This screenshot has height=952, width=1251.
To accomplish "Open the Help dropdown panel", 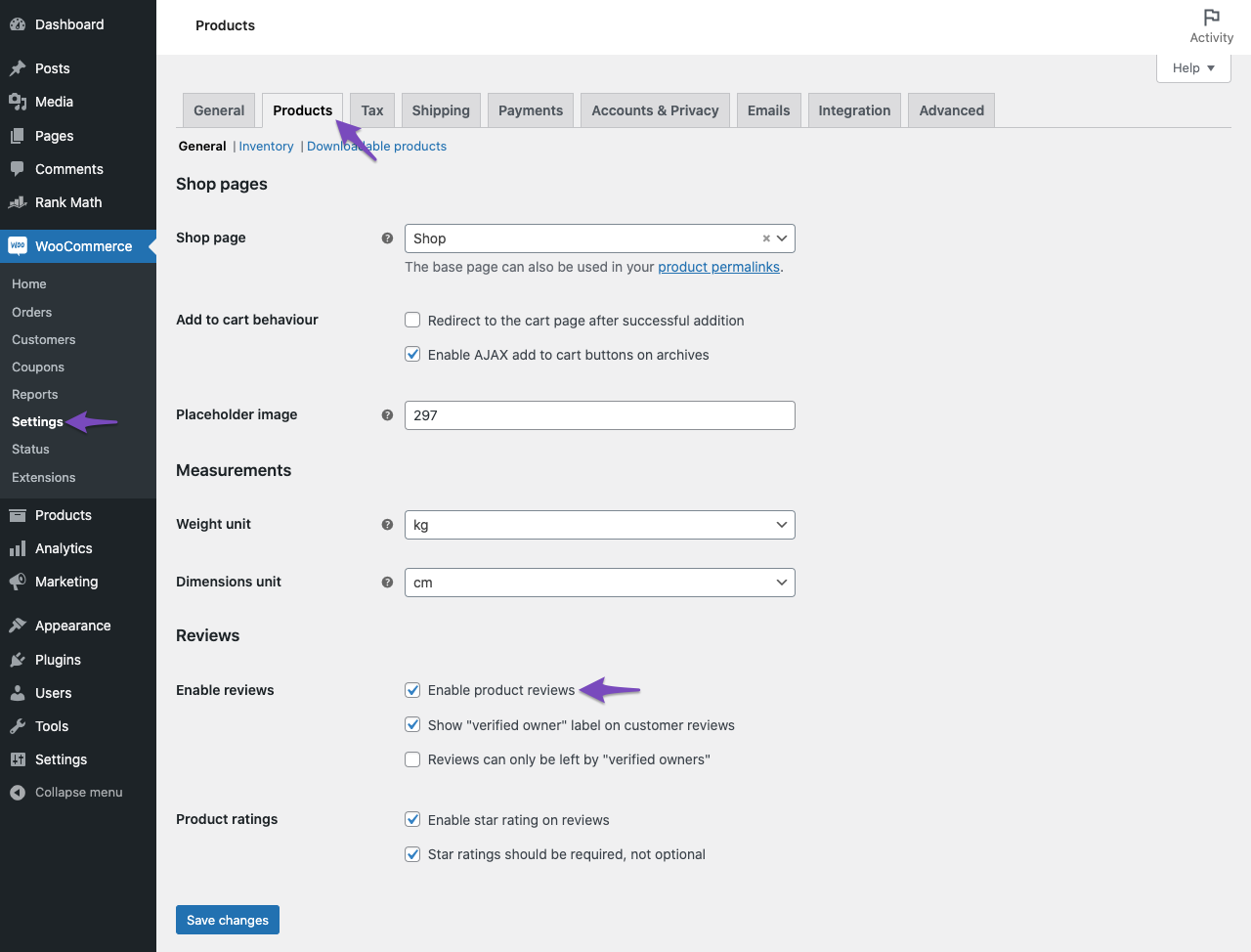I will (x=1192, y=67).
